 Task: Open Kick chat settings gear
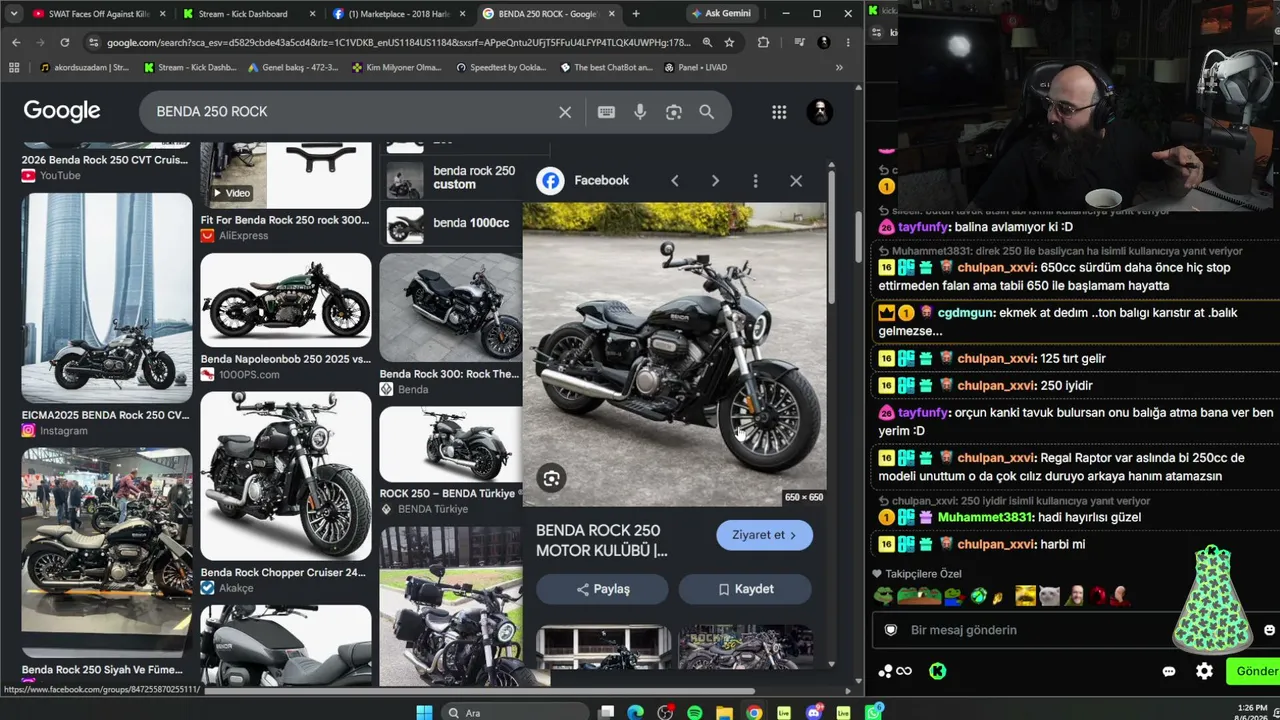point(1204,671)
